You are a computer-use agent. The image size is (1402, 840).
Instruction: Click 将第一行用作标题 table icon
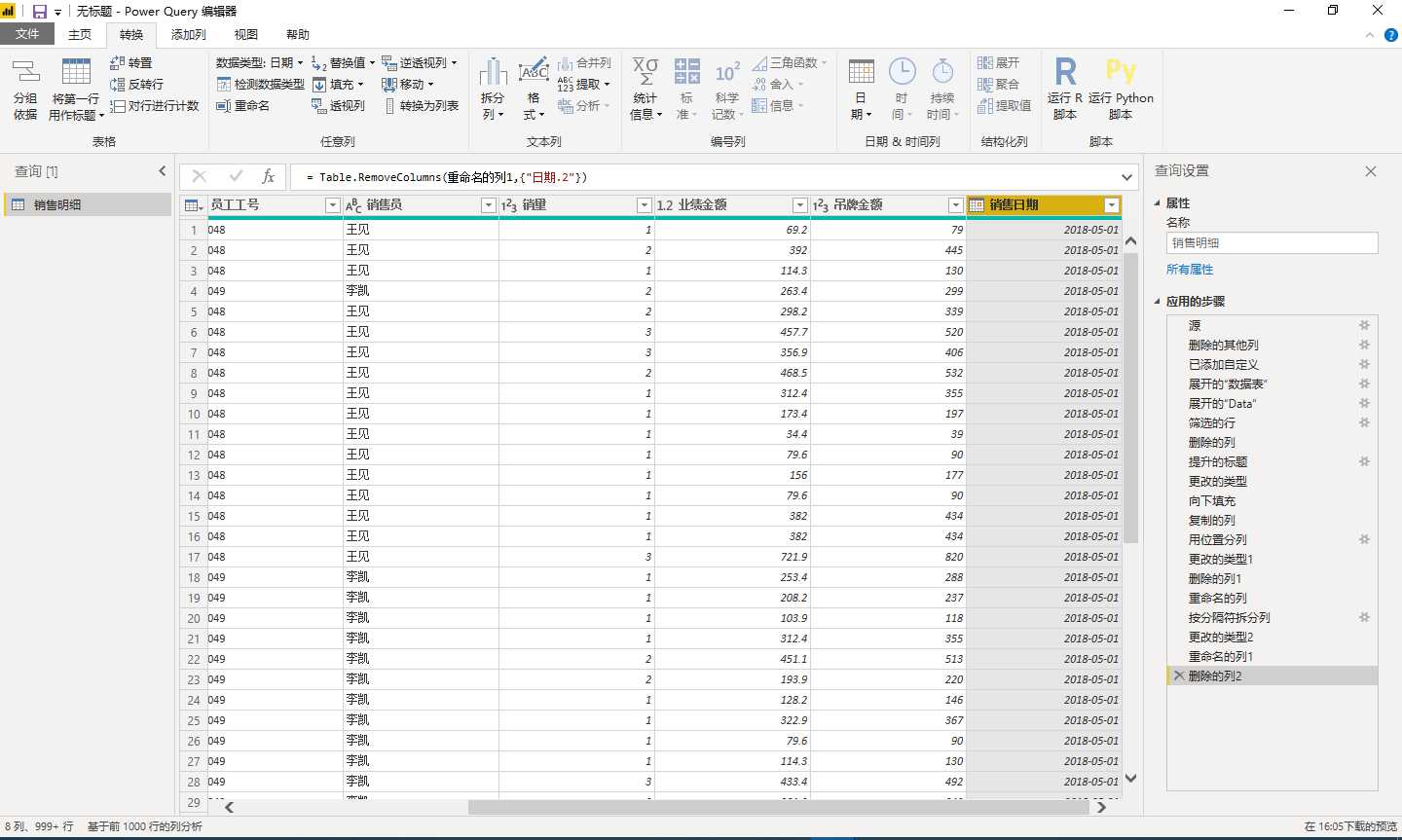point(76,71)
